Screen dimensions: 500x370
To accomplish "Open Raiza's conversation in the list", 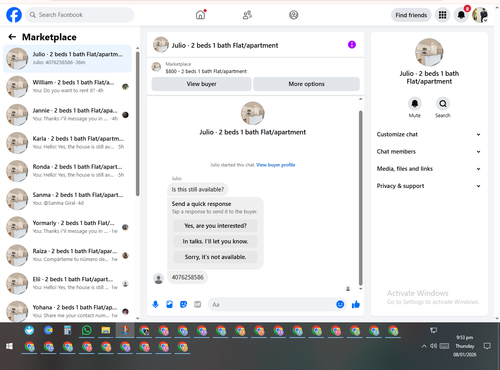I will 67,255.
